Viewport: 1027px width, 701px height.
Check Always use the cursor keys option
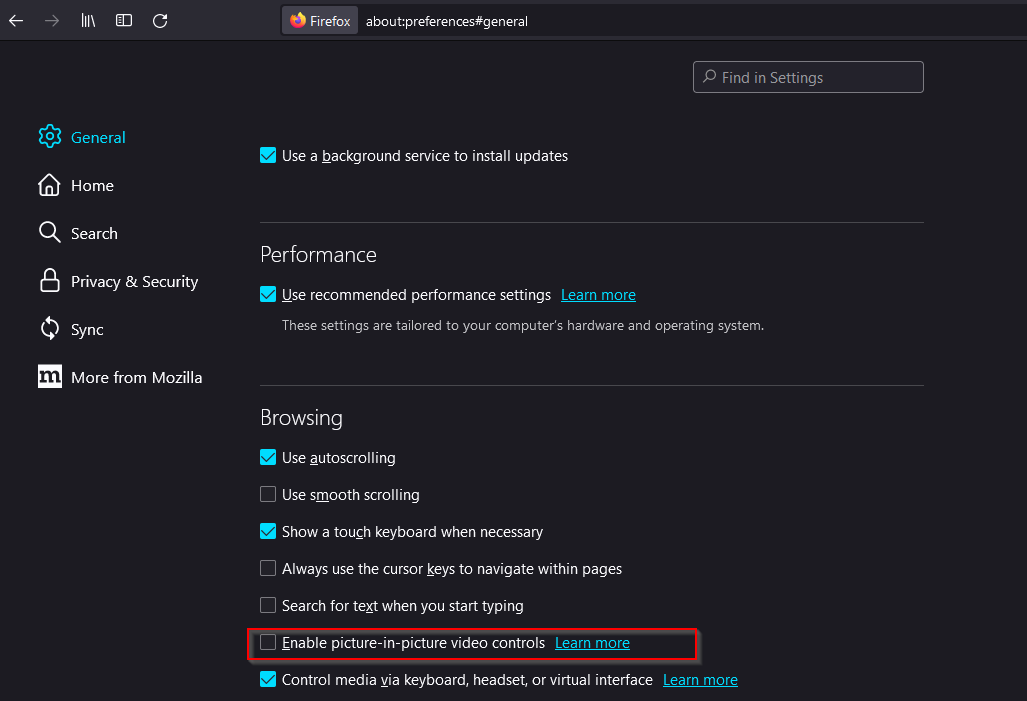tap(268, 568)
